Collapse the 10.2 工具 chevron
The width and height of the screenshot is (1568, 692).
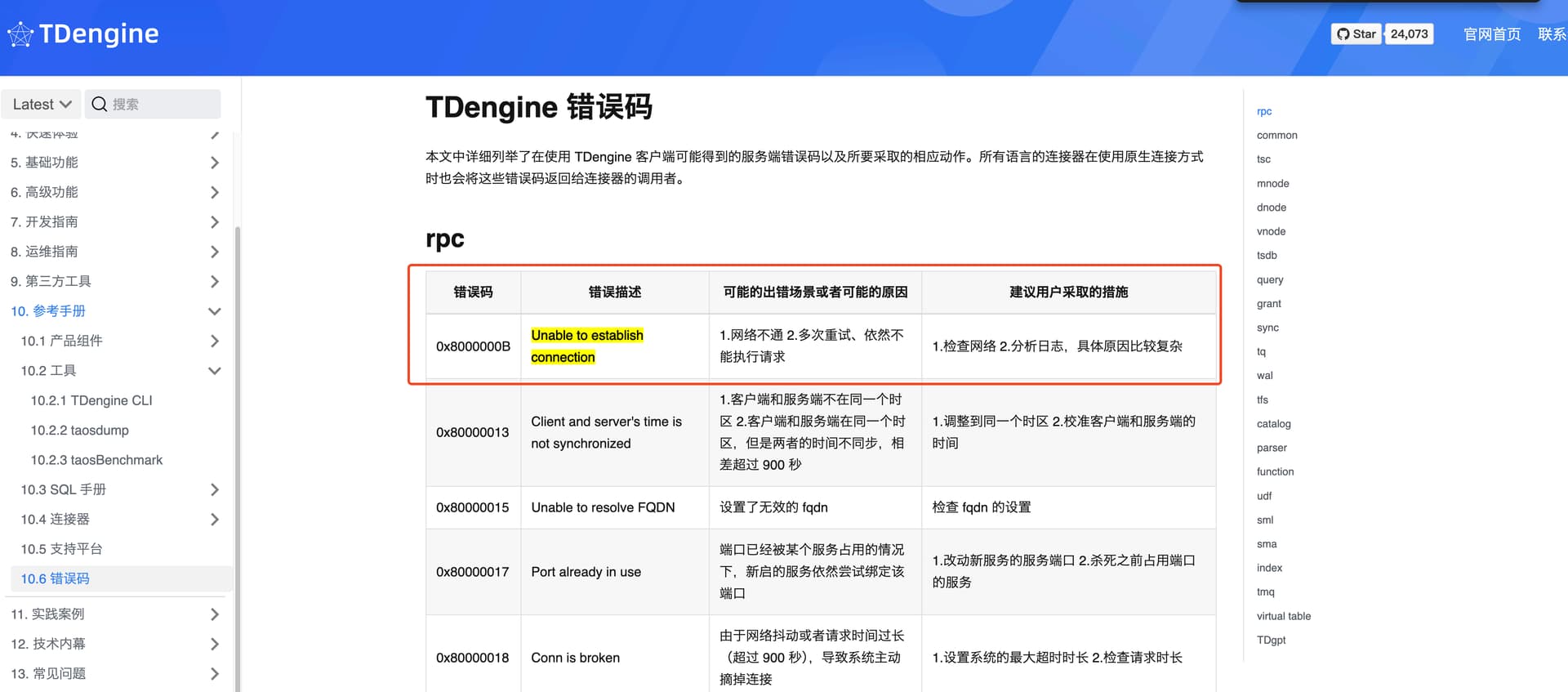coord(214,371)
